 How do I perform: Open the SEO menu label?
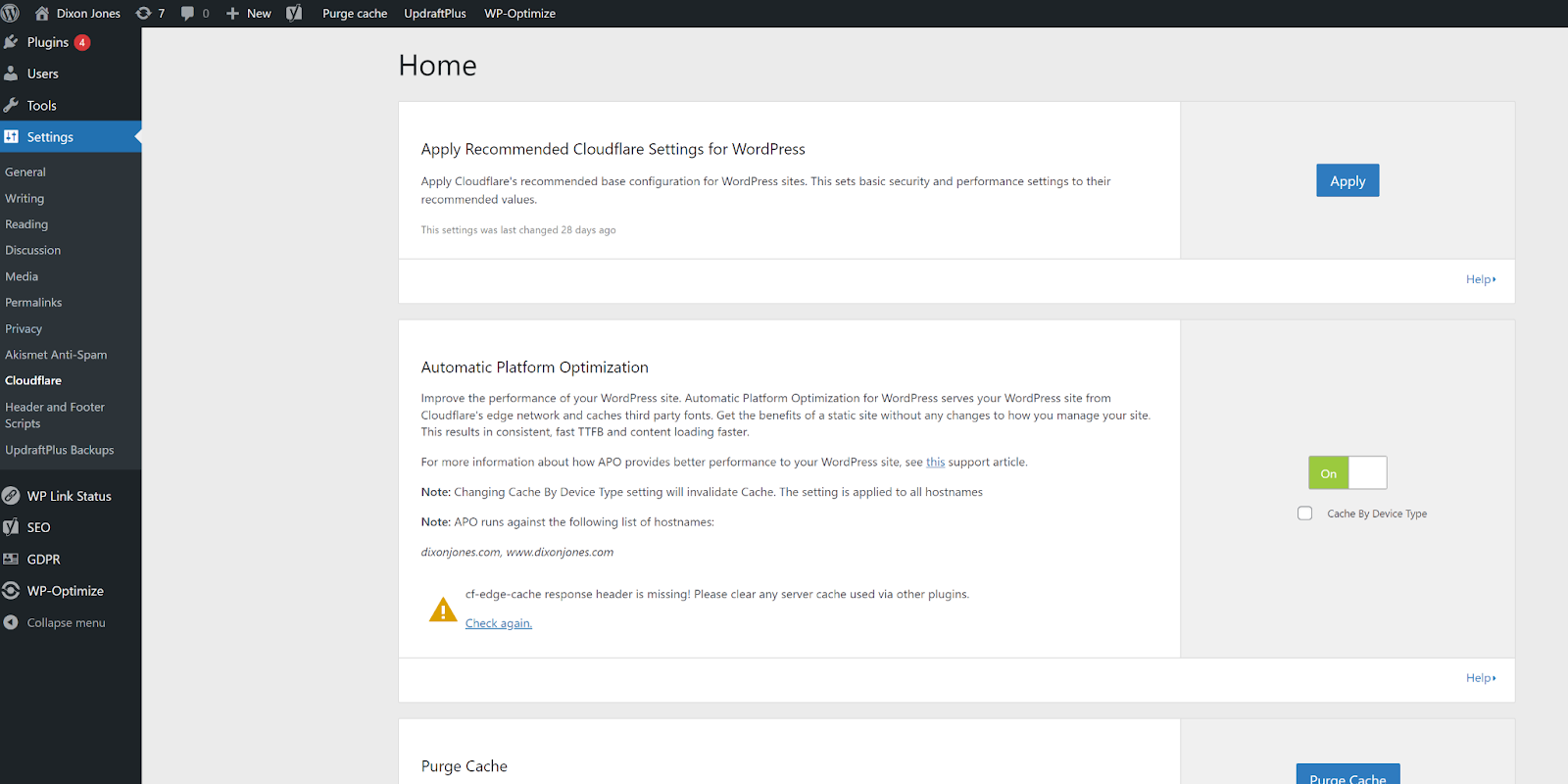39,527
